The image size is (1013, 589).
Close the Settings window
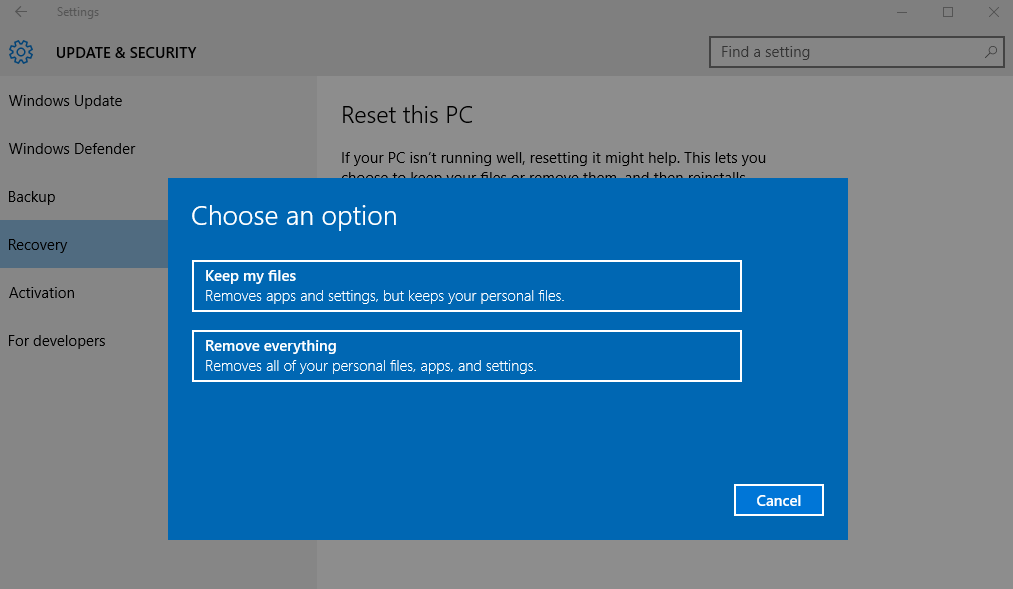(994, 12)
